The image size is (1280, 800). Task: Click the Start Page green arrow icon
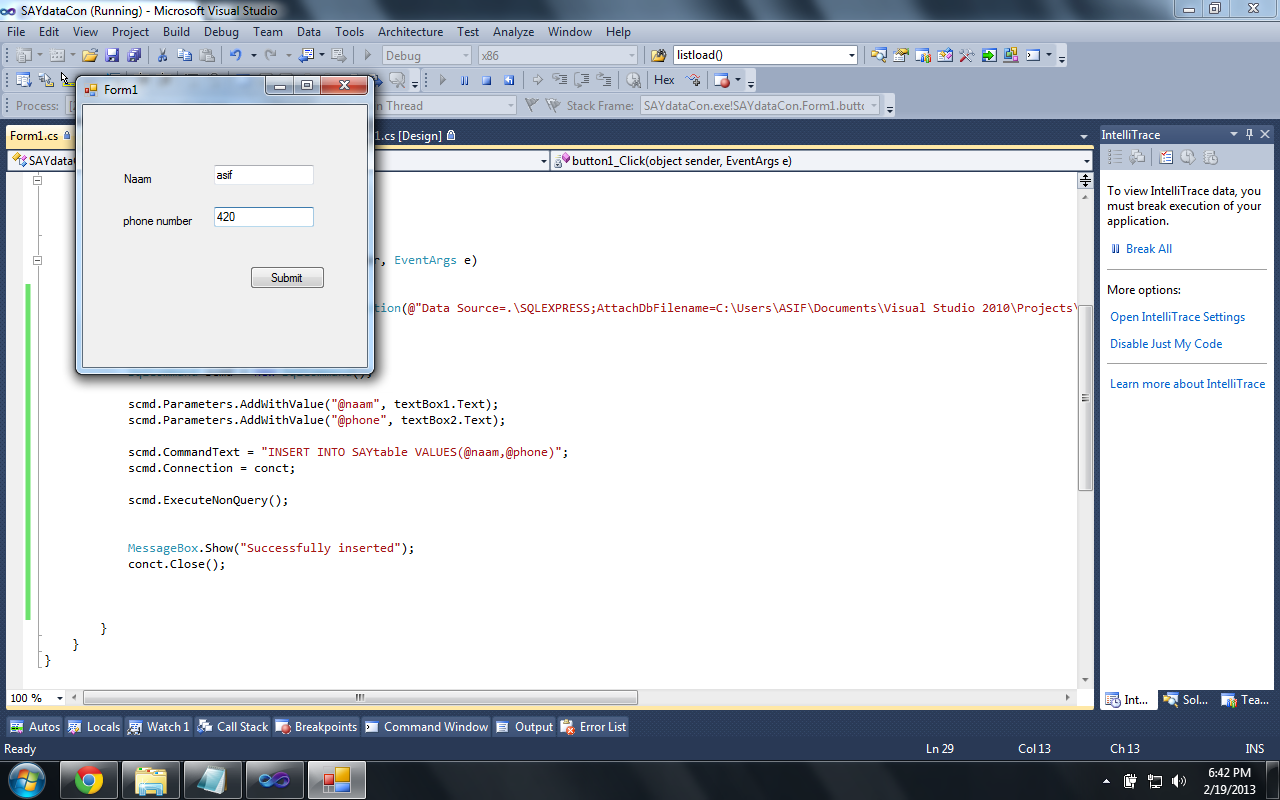[x=989, y=56]
